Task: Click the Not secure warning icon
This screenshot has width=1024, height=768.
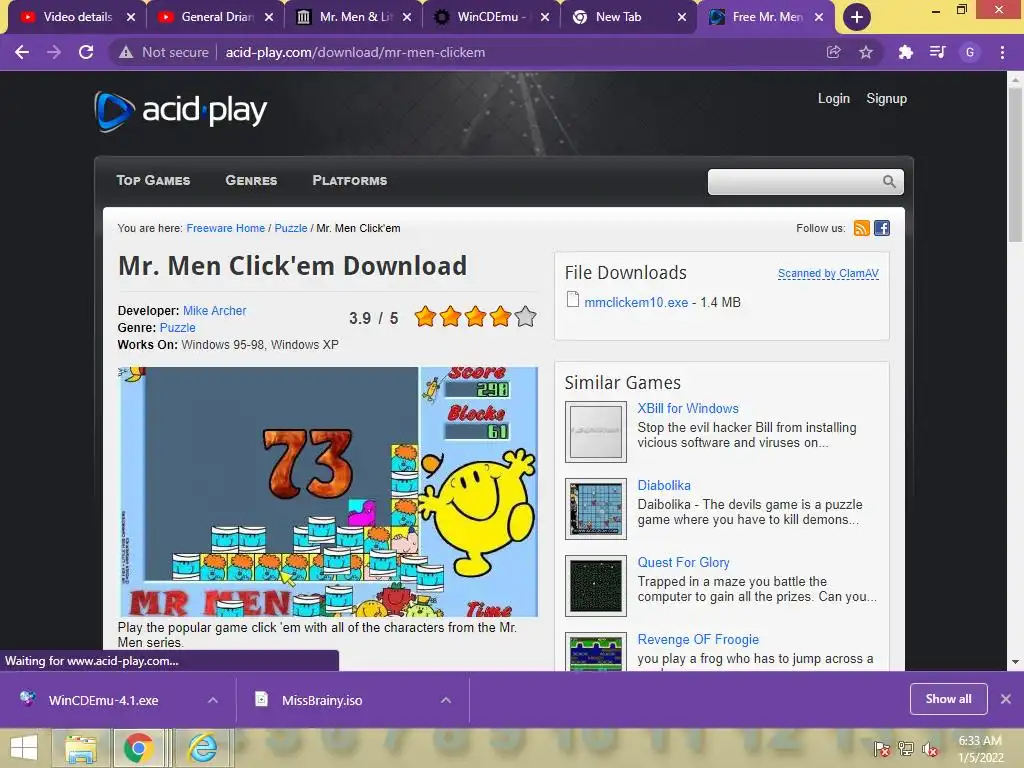Action: point(126,52)
